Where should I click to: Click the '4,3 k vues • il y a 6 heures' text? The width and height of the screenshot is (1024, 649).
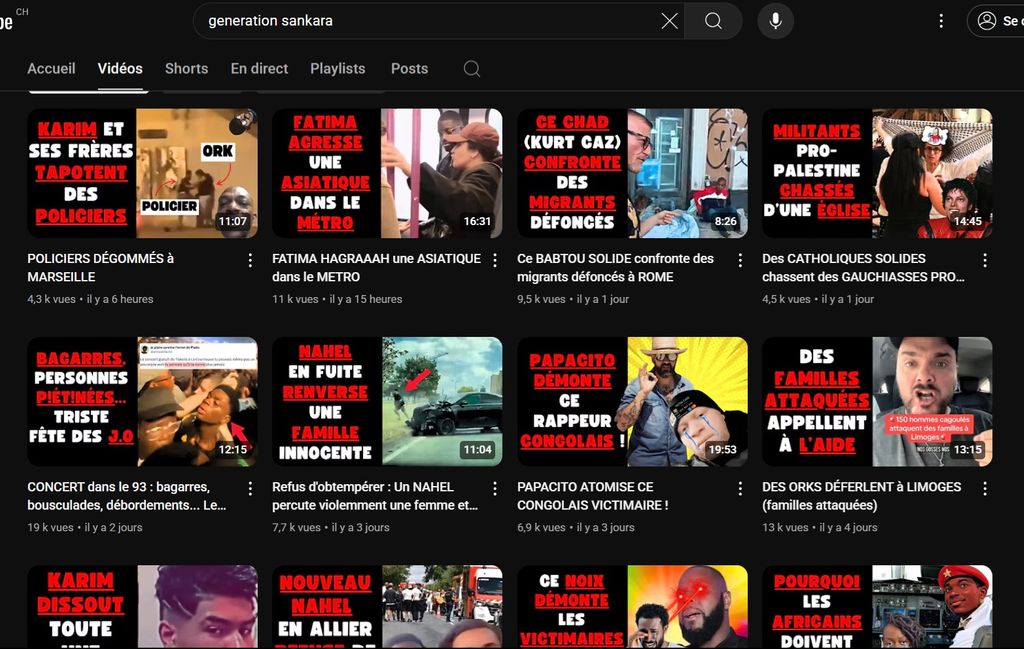[90, 299]
